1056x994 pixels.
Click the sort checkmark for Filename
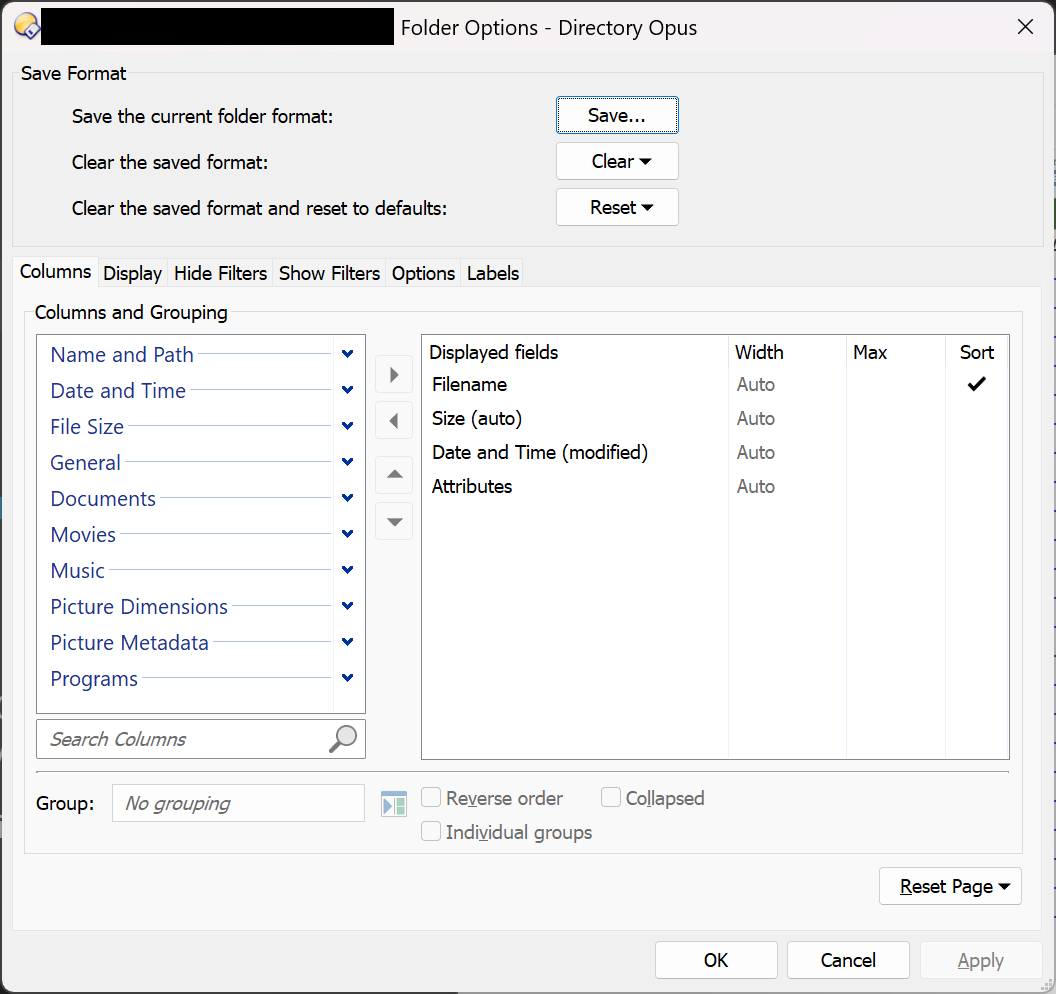coord(977,384)
